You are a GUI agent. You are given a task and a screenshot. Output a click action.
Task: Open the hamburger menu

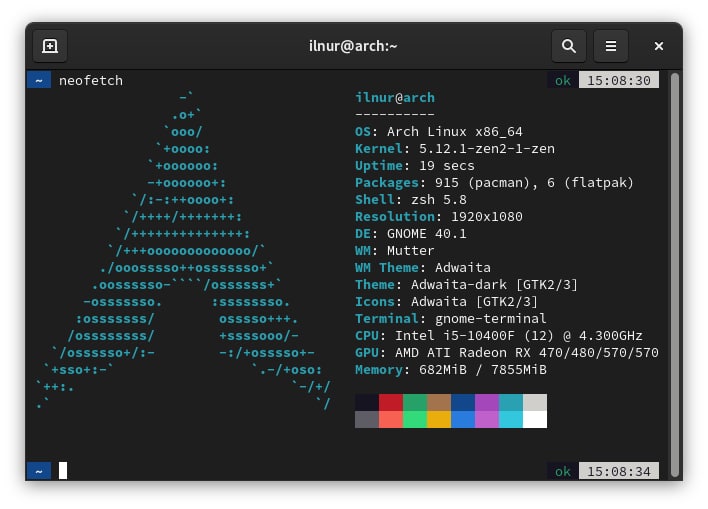pos(610,46)
